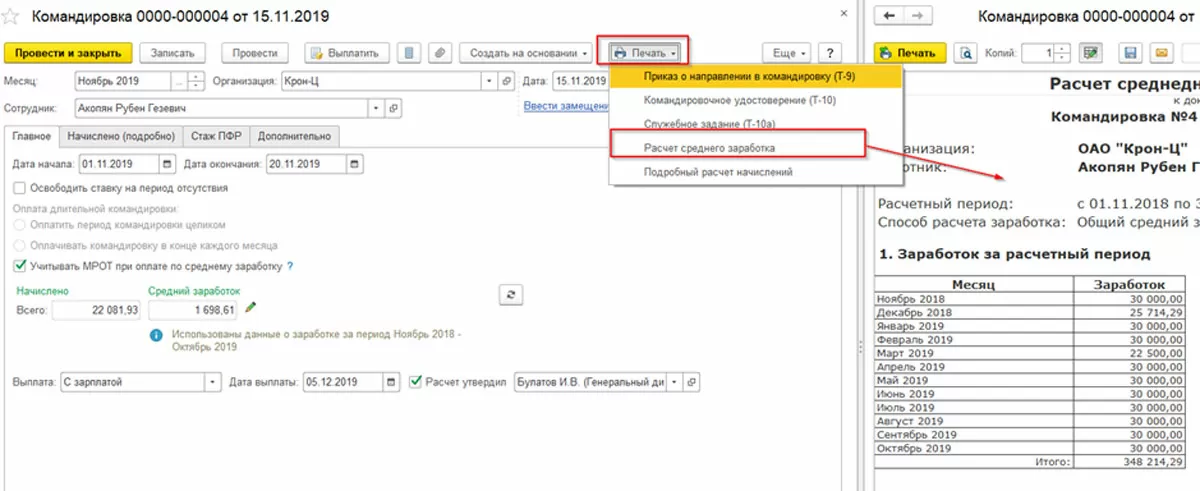Expand the approver Булатов И.В. dropdown
Viewport: 1200px width, 491px height.
click(675, 382)
